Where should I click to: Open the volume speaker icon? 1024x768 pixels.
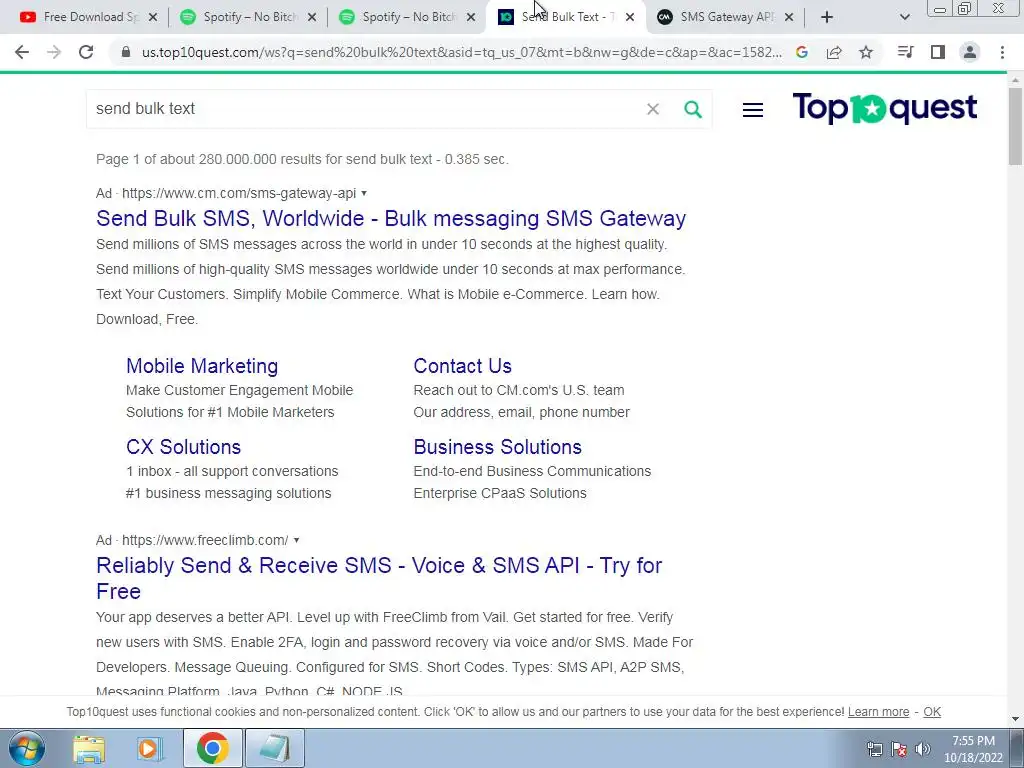tap(923, 748)
